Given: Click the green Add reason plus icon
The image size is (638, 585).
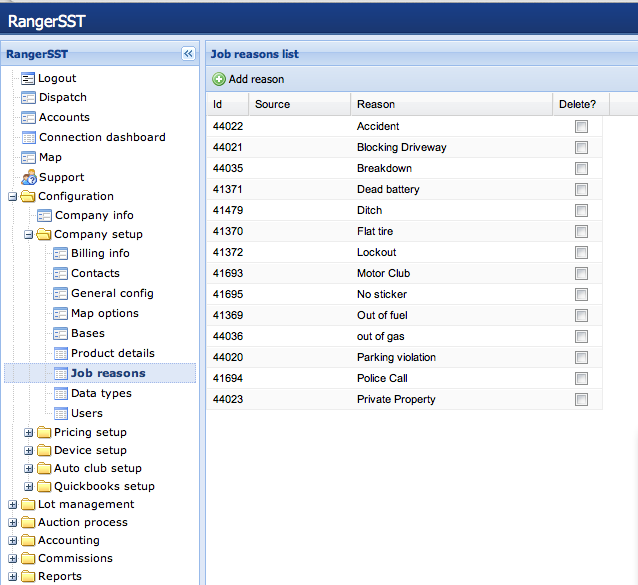Looking at the screenshot, I should pos(219,79).
